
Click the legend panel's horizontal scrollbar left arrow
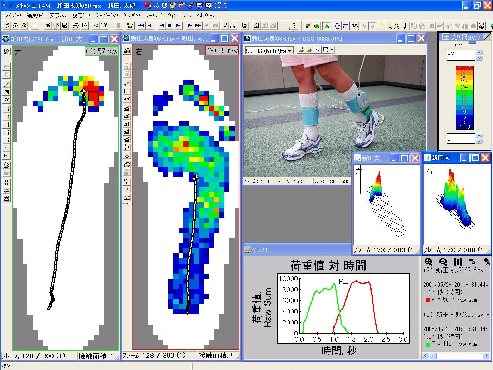426,356
